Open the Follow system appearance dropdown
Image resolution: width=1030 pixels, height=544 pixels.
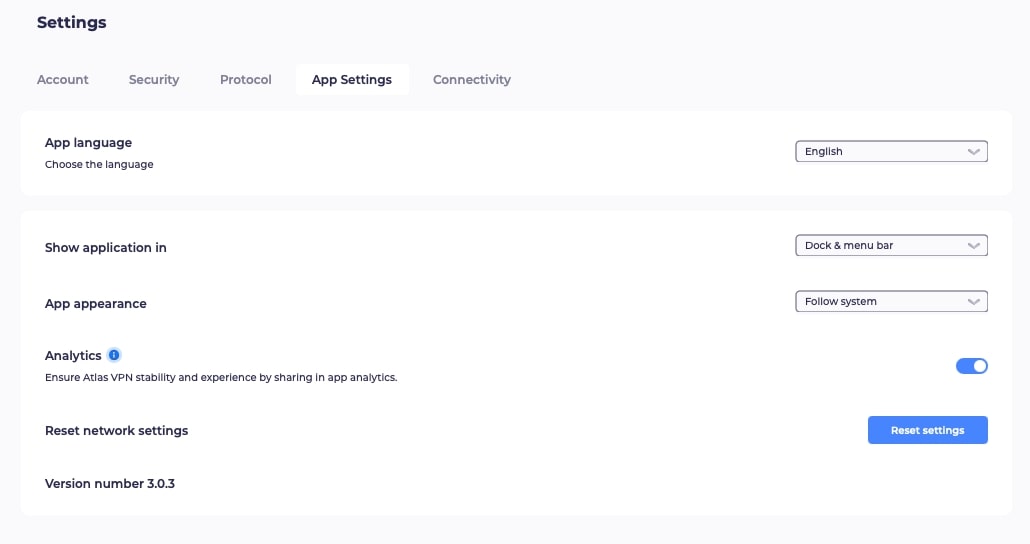(891, 302)
